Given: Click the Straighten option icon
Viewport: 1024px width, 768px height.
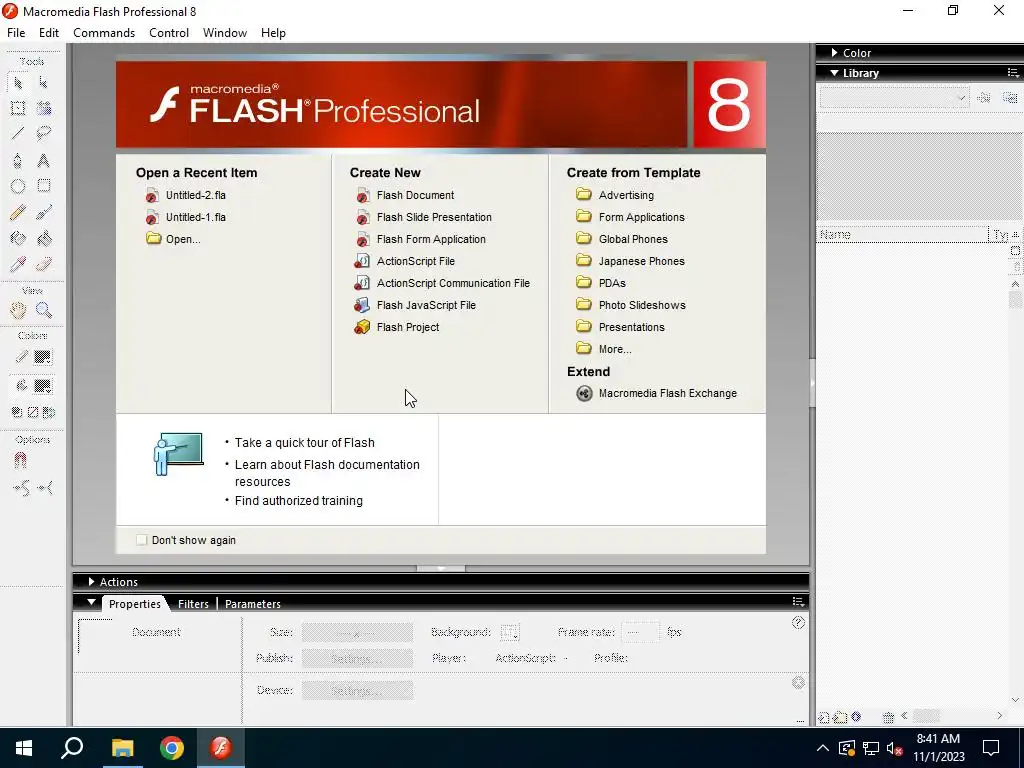Looking at the screenshot, I should click(x=45, y=488).
